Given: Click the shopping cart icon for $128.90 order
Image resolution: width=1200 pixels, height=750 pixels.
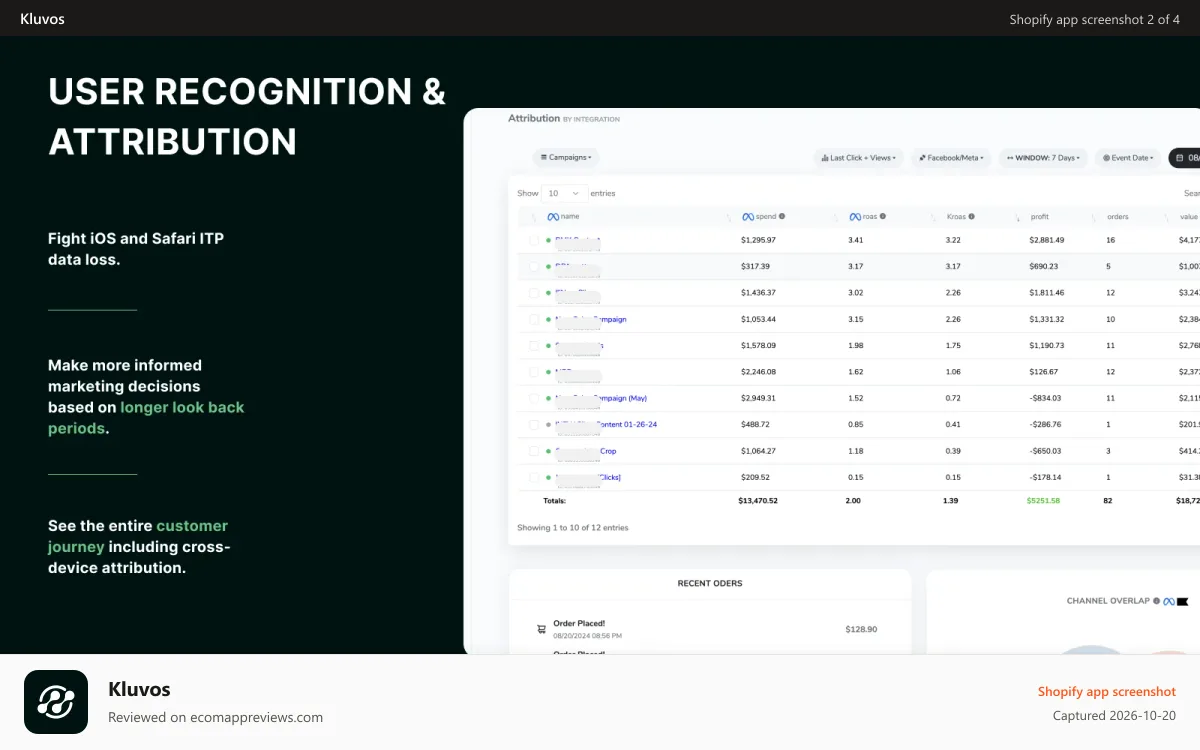Looking at the screenshot, I should click(x=541, y=629).
